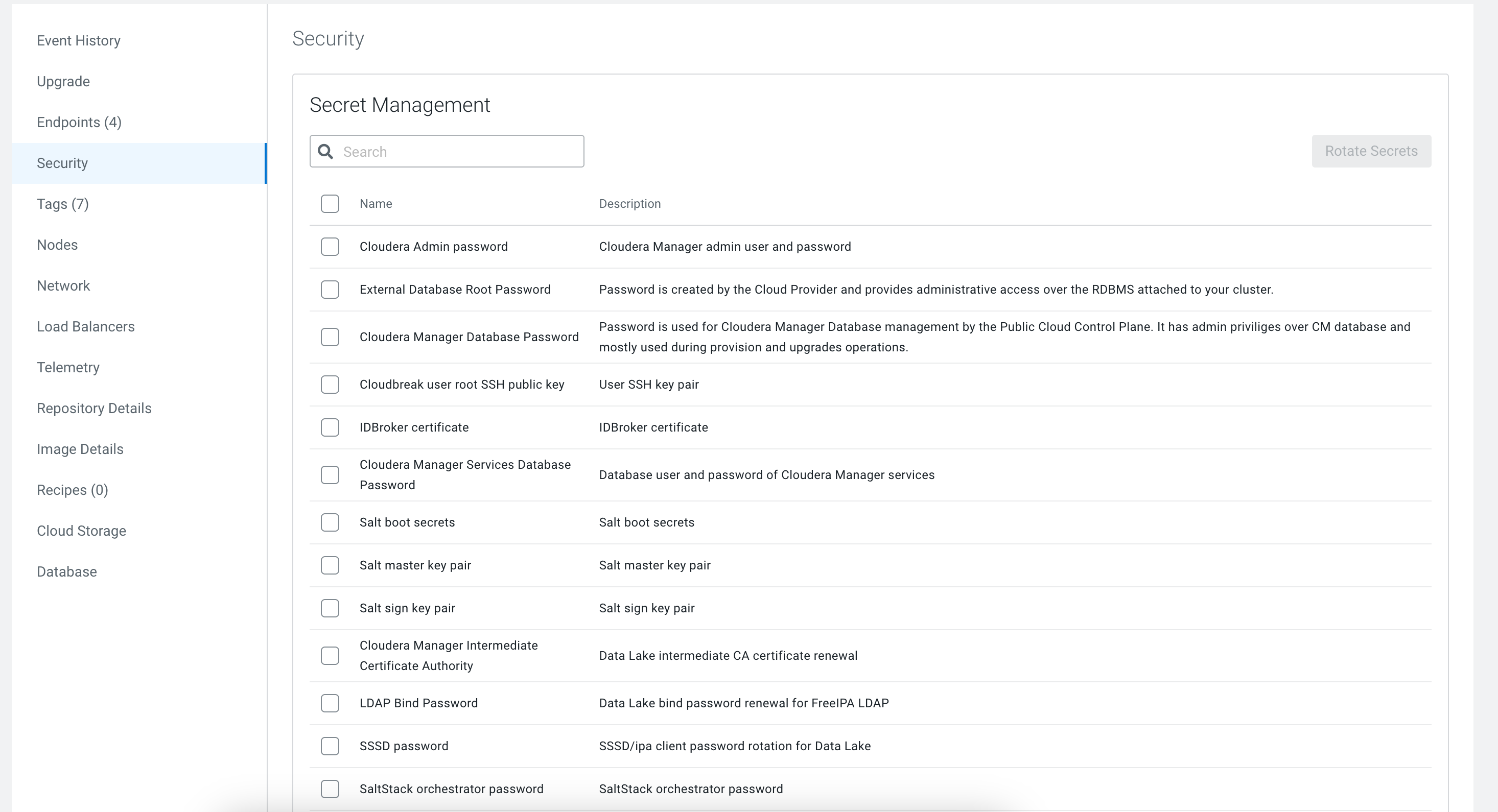Viewport: 1498px width, 812px height.
Task: Check Salt master key pair checkbox
Action: tap(330, 565)
